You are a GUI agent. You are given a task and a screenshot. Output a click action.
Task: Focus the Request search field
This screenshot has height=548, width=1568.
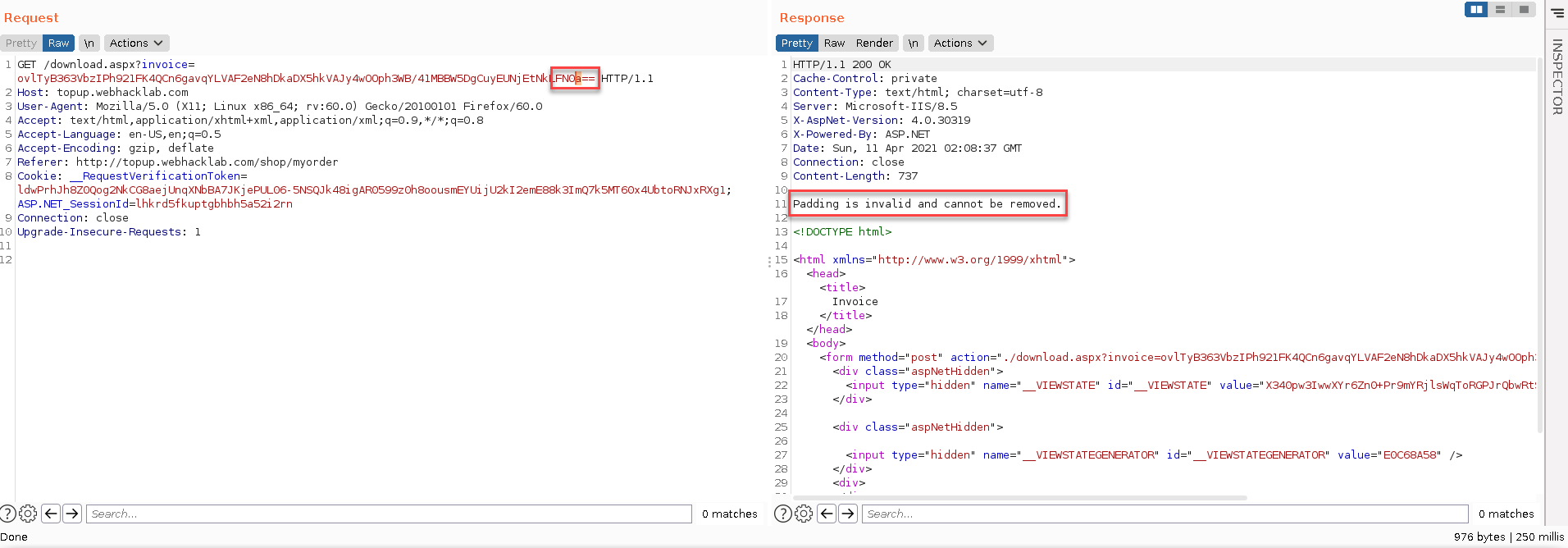click(389, 514)
